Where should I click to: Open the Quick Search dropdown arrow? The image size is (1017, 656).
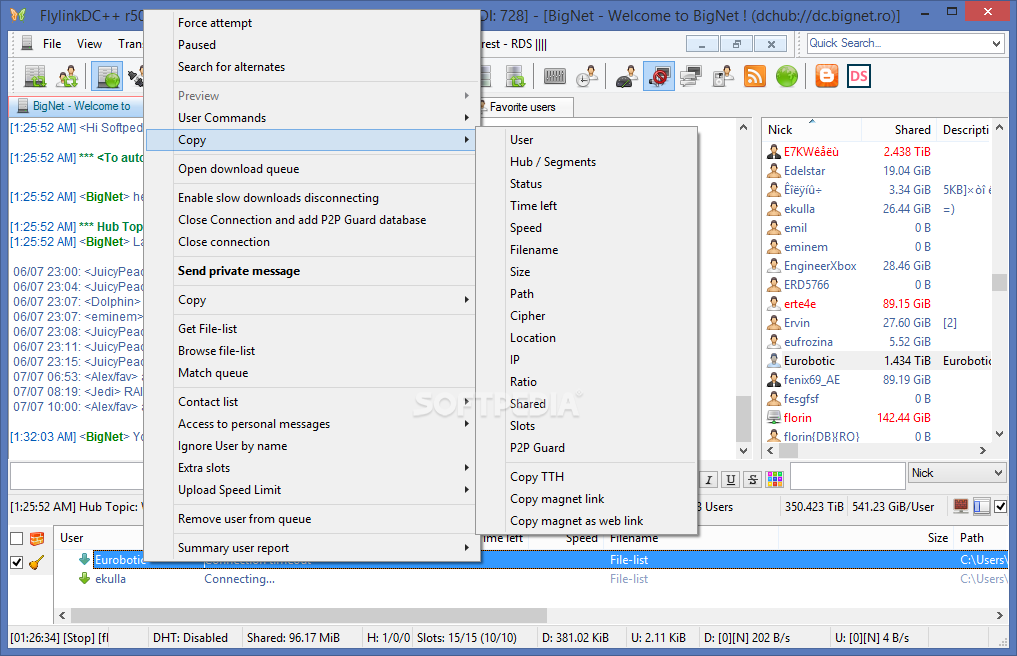click(996, 43)
